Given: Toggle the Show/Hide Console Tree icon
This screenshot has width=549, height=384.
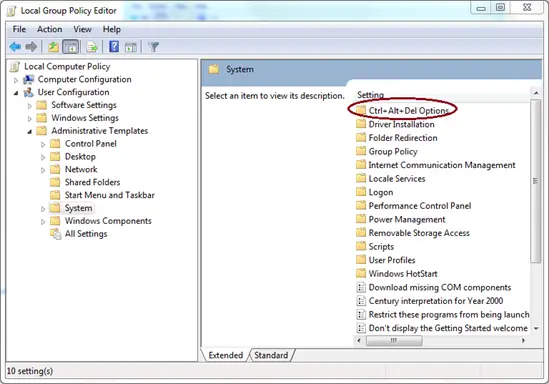Looking at the screenshot, I should (71, 47).
